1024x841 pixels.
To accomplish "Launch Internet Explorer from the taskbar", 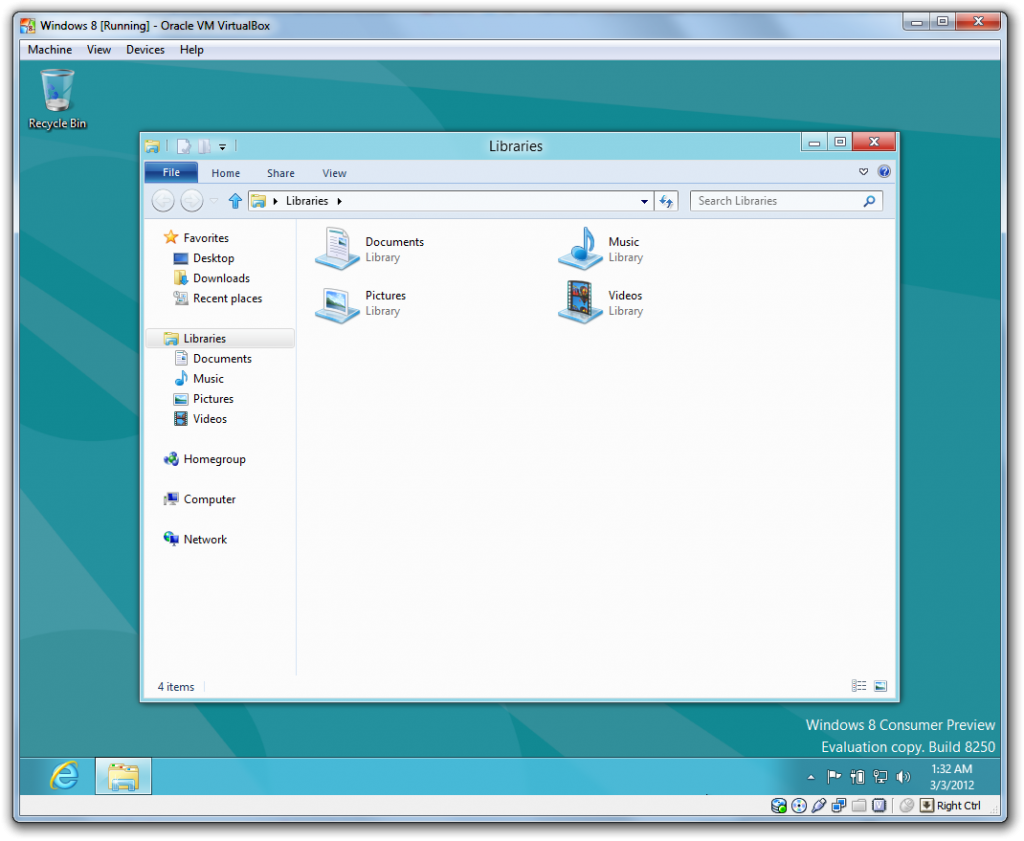I will coord(63,776).
